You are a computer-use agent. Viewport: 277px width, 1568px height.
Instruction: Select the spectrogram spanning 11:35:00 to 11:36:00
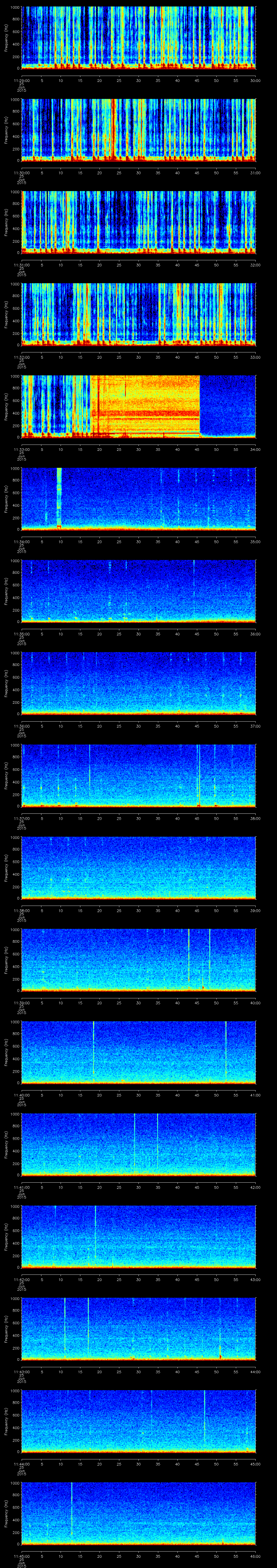click(139, 591)
